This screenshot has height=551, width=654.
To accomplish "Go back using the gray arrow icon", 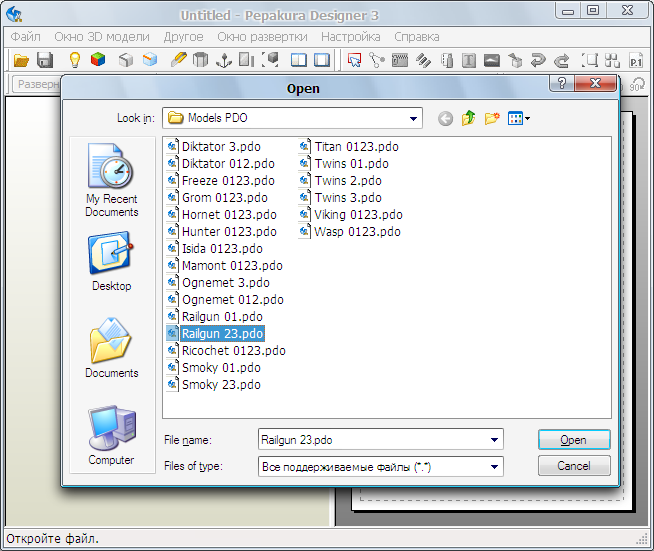I will pyautogui.click(x=445, y=119).
